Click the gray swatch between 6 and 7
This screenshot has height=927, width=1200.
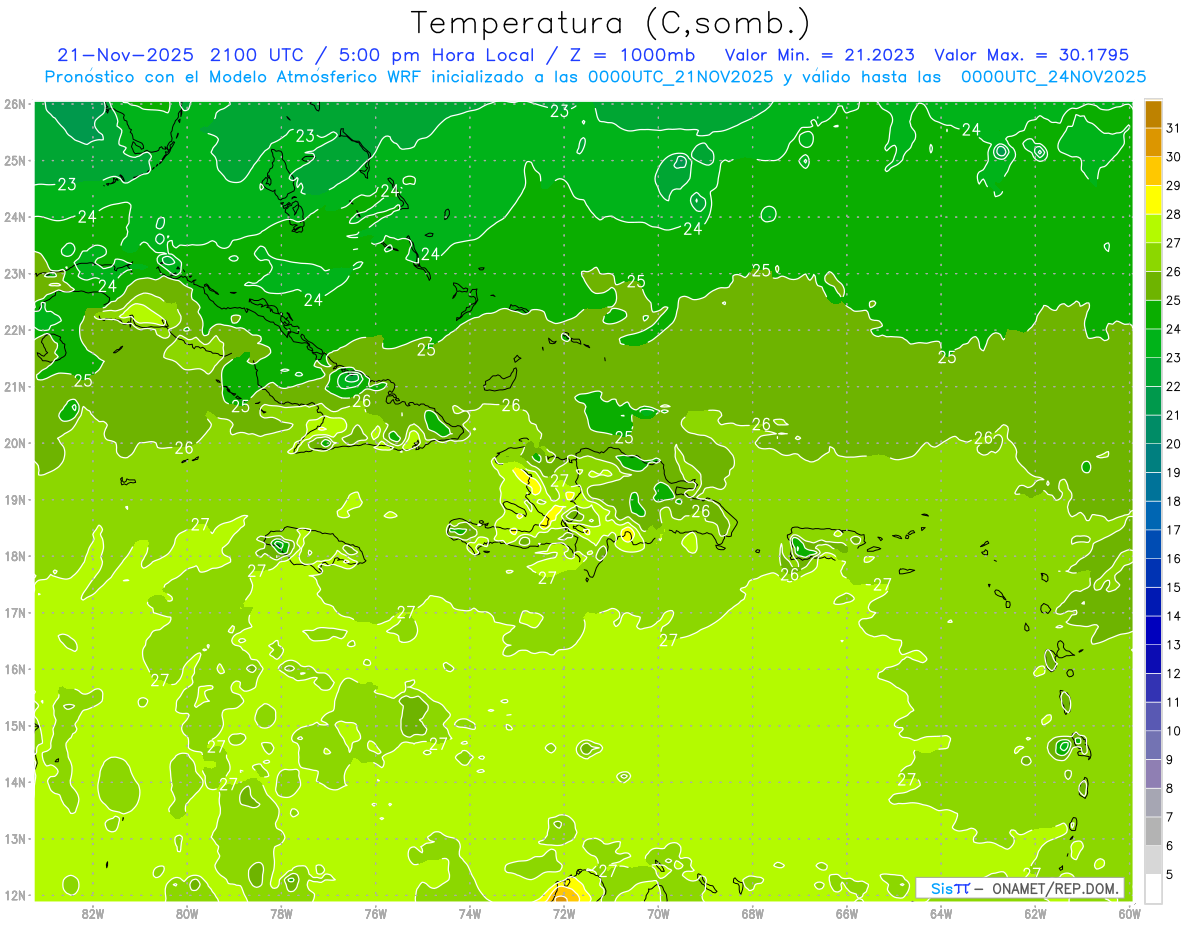[x=1153, y=831]
